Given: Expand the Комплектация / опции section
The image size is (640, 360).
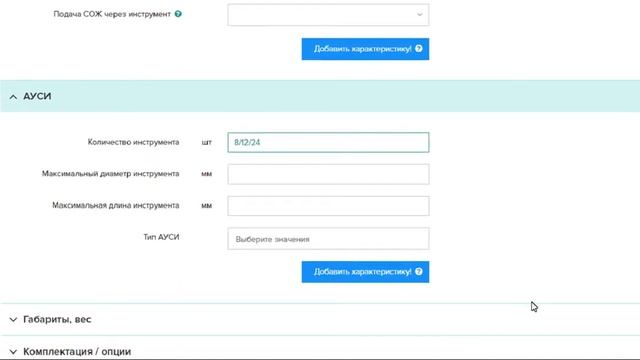Looking at the screenshot, I should (320, 351).
